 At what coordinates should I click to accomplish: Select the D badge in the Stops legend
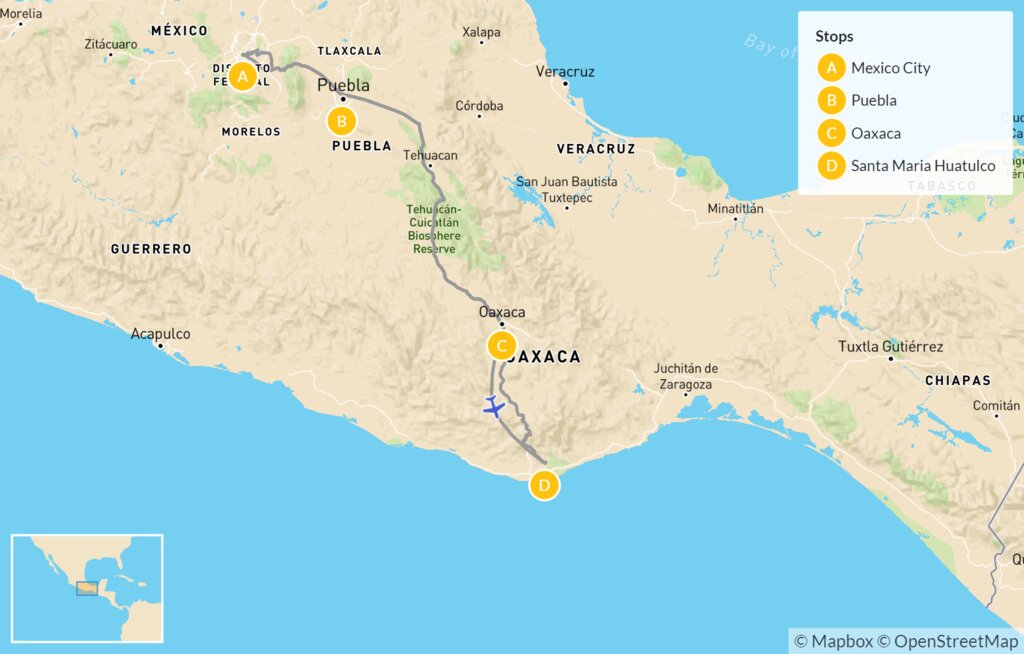point(830,166)
